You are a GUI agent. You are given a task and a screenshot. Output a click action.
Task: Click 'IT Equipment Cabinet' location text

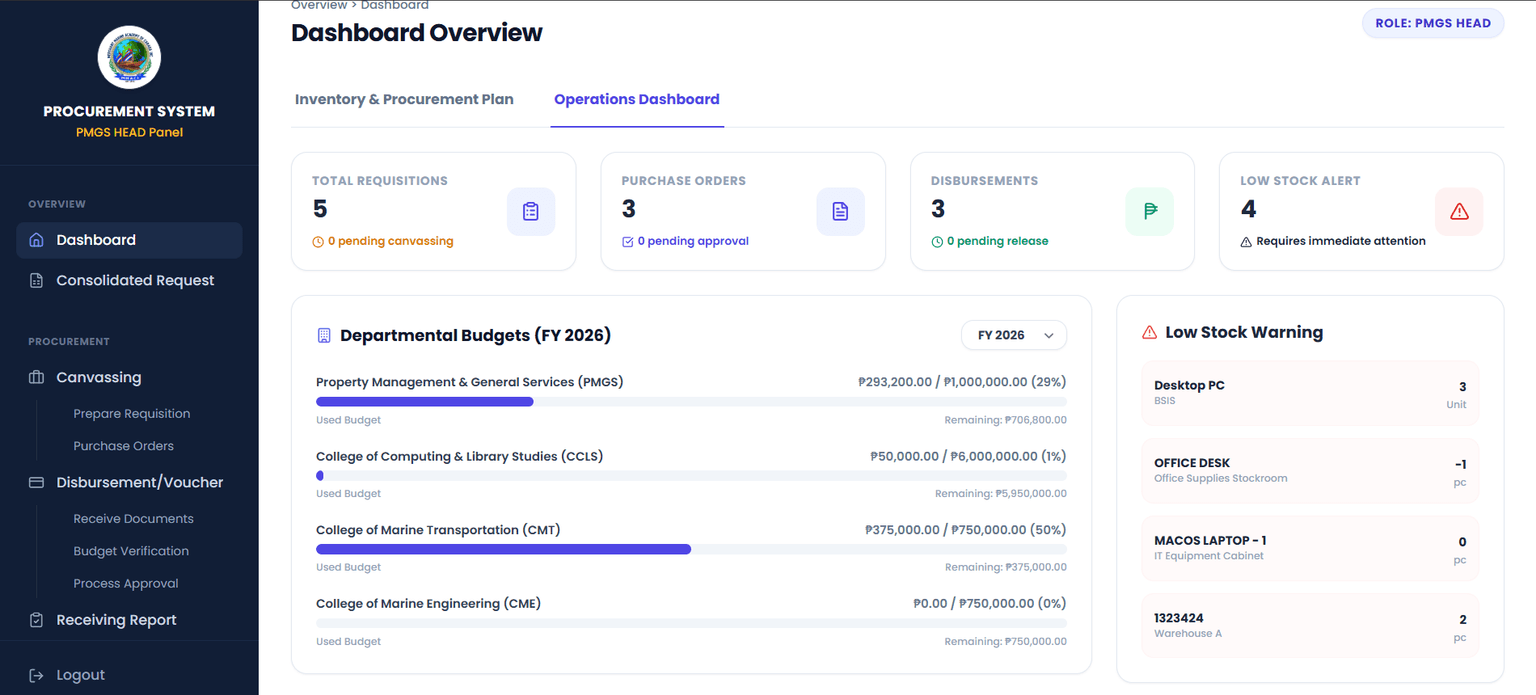pyautogui.click(x=1209, y=556)
